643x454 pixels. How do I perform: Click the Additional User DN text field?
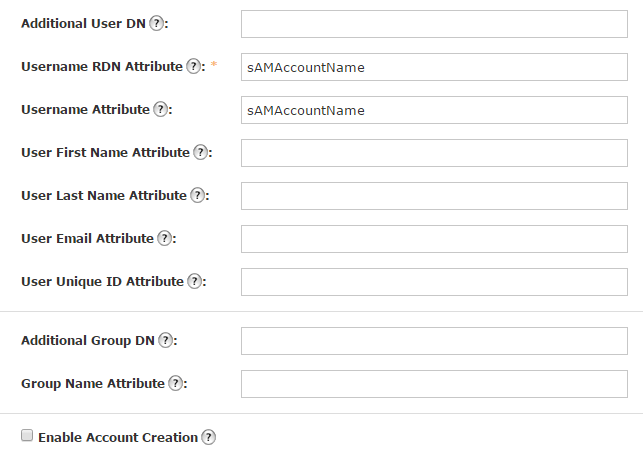[434, 24]
